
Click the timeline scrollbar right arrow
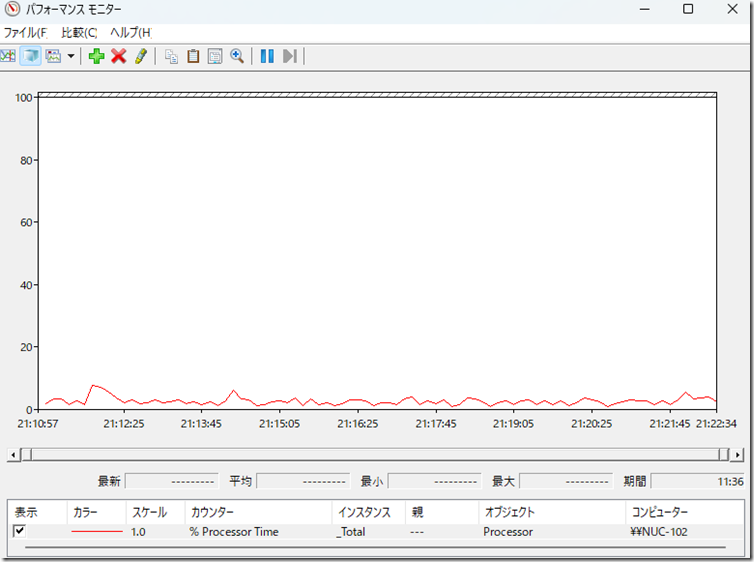tap(737, 454)
